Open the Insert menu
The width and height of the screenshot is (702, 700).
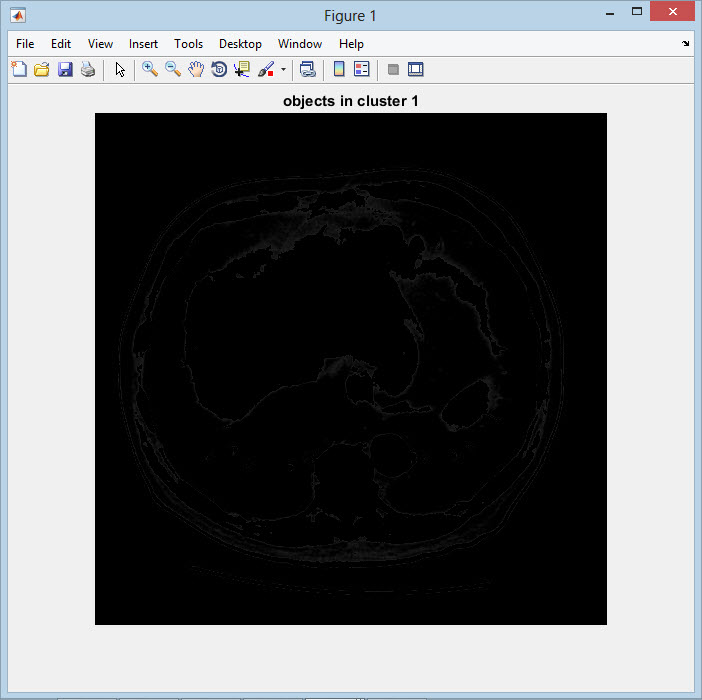[x=143, y=44]
